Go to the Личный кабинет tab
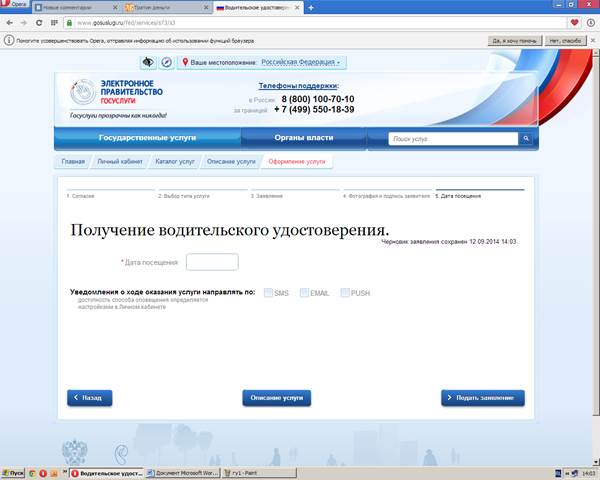The image size is (600, 480). [120, 162]
